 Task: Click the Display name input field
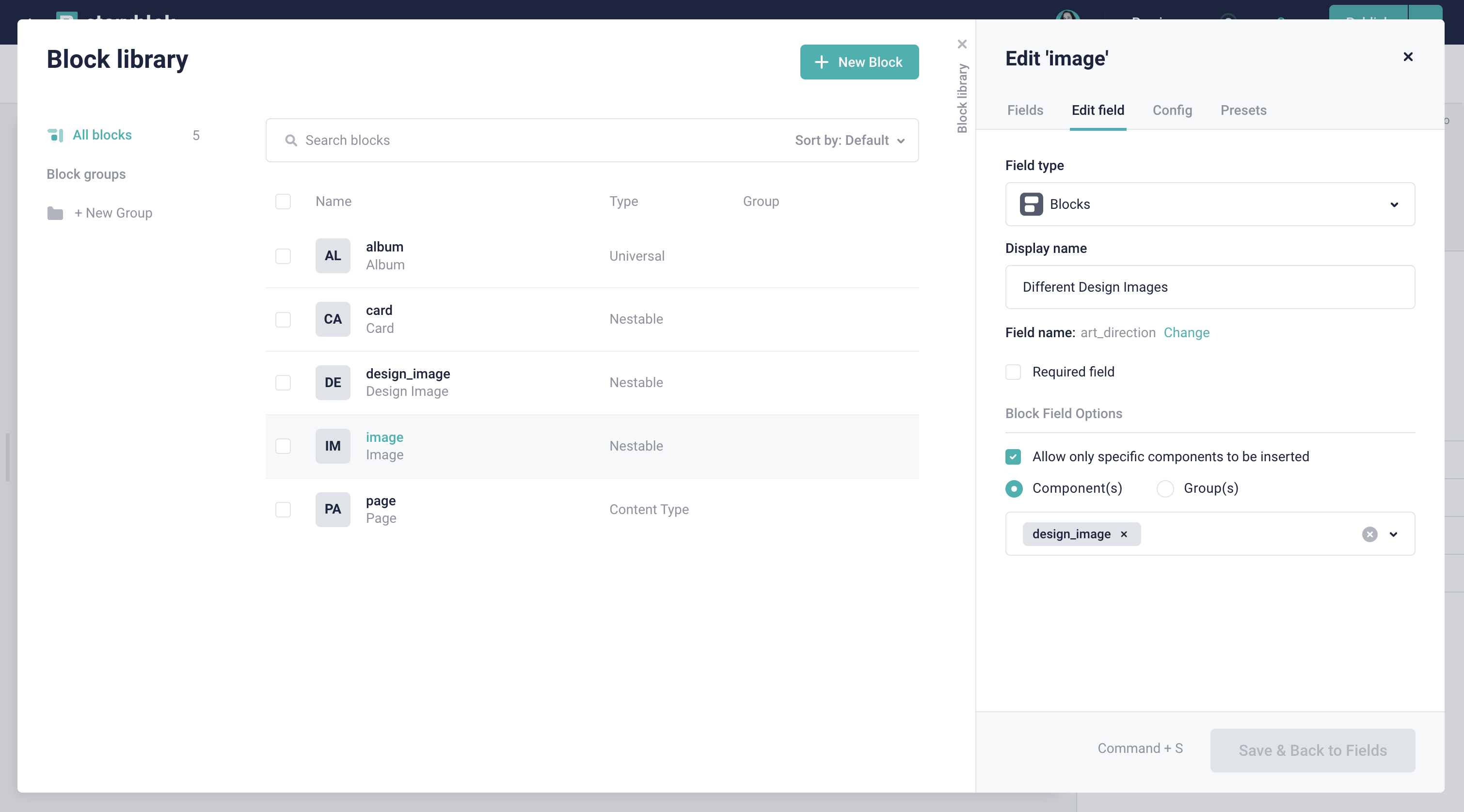(x=1210, y=287)
